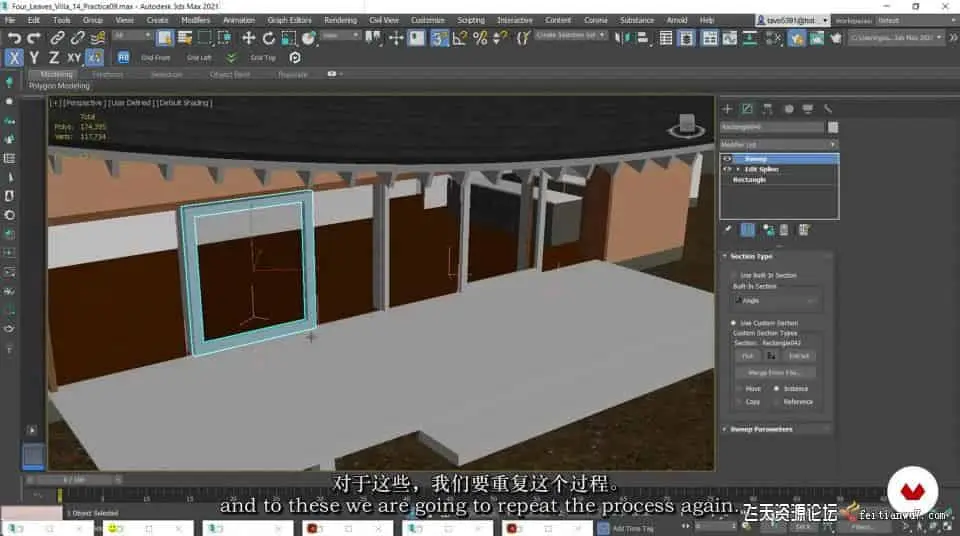Click Bind to Space Warp icon

click(x=97, y=38)
